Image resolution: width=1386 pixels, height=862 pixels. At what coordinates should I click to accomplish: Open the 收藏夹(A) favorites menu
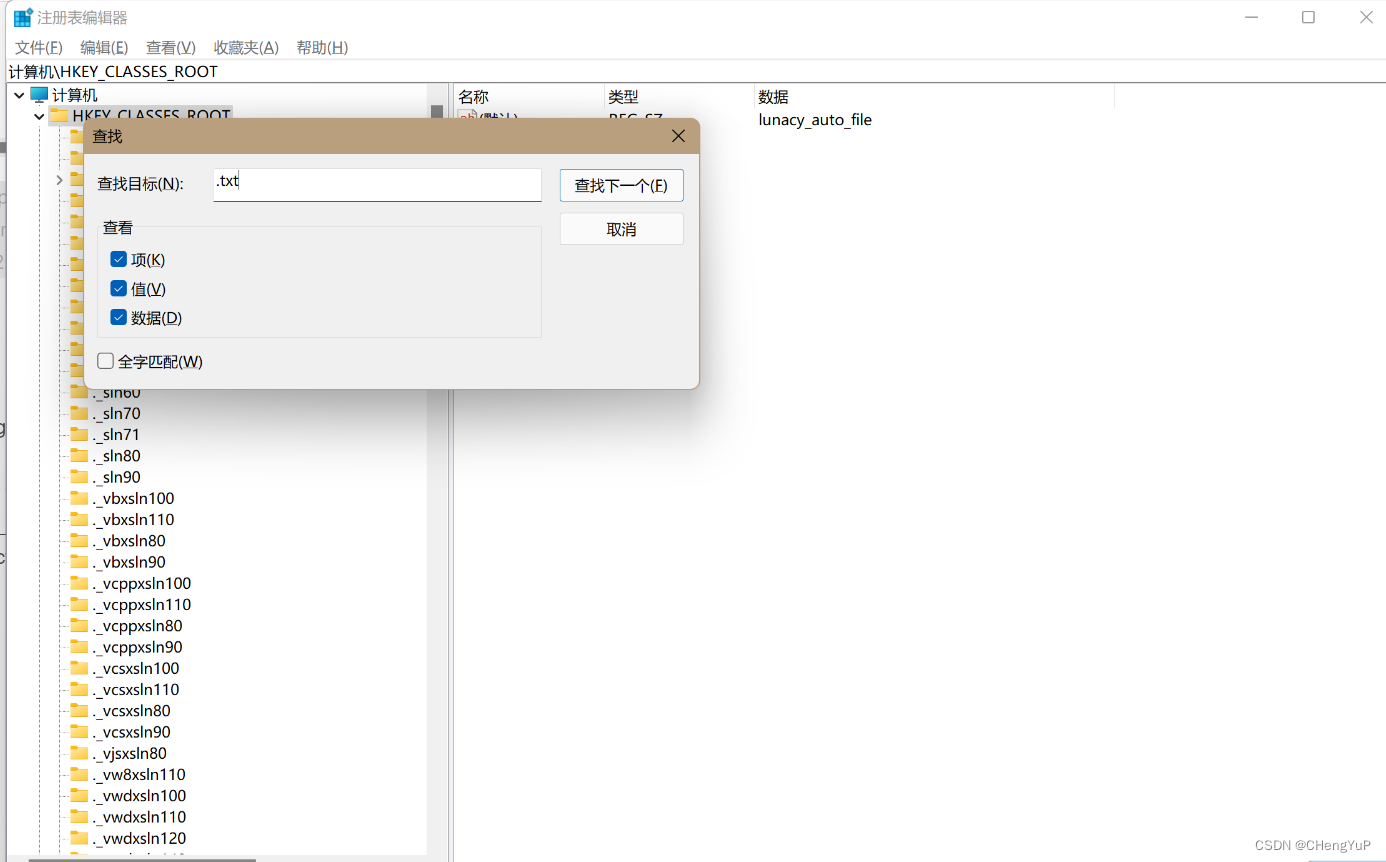pos(246,47)
